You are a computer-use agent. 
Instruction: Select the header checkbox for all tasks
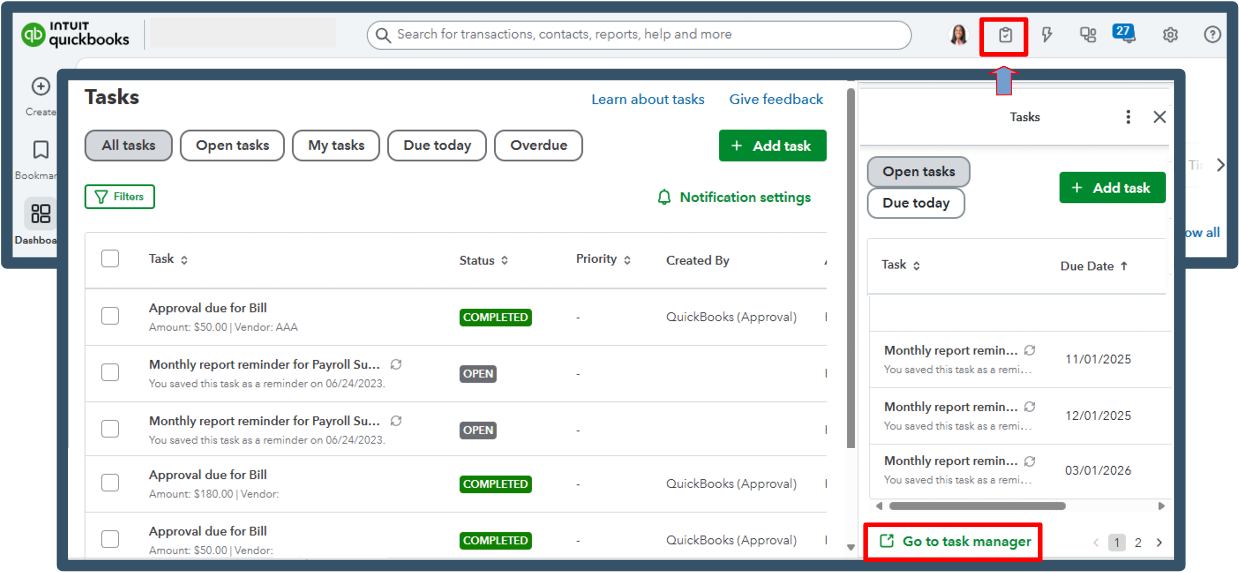(x=110, y=259)
